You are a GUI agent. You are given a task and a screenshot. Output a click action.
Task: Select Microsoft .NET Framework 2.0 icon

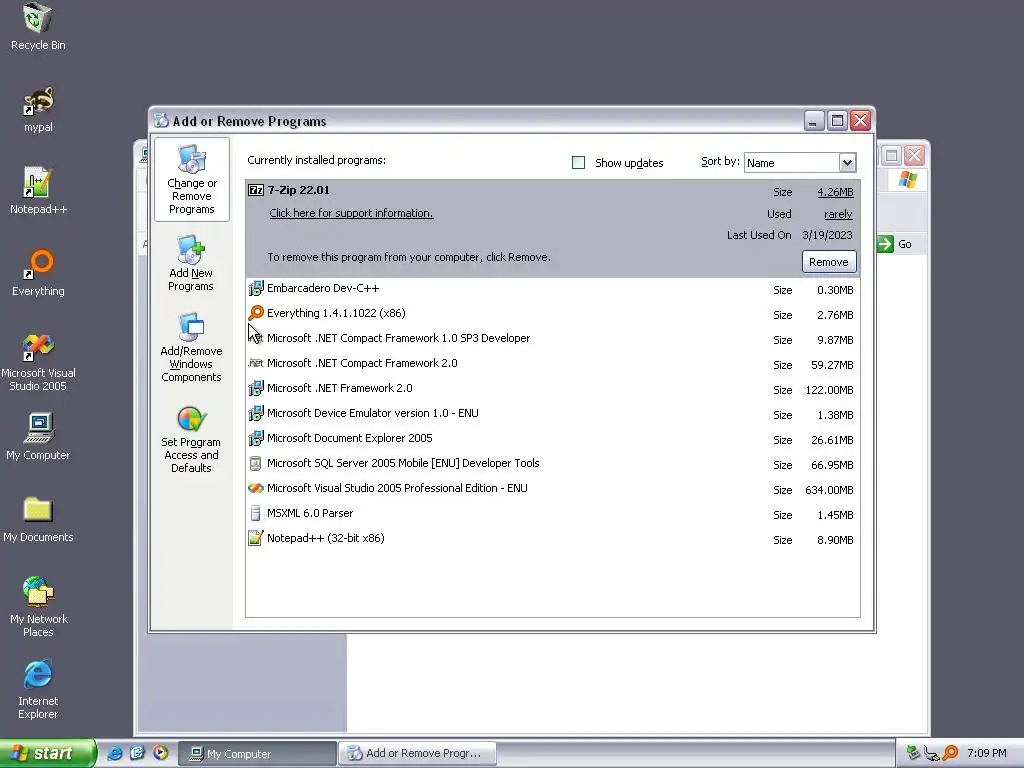pyautogui.click(x=255, y=388)
